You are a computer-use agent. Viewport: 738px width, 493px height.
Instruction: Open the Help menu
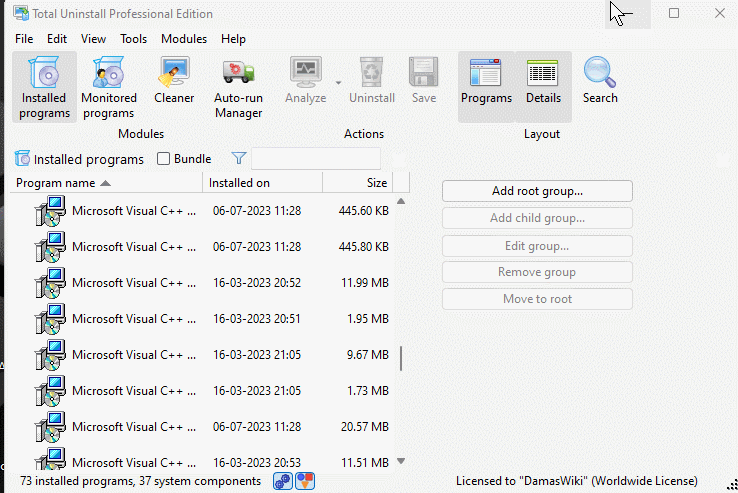[x=233, y=39]
